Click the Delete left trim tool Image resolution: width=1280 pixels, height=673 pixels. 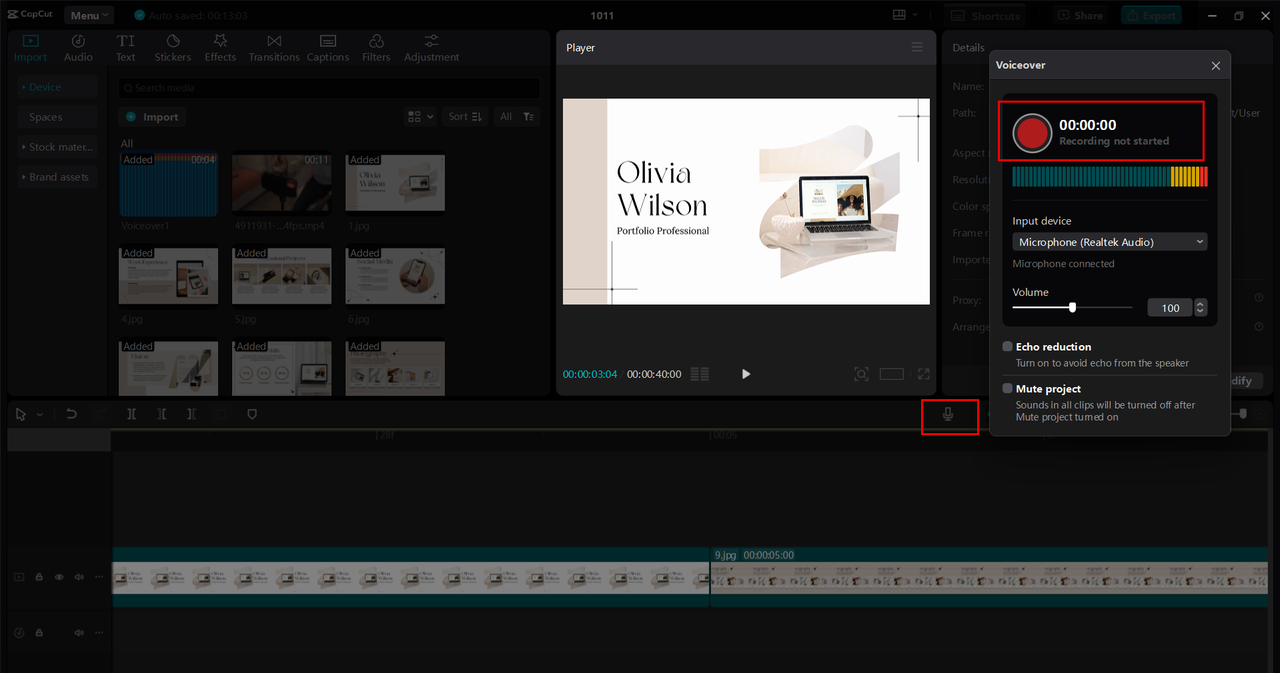coord(161,414)
